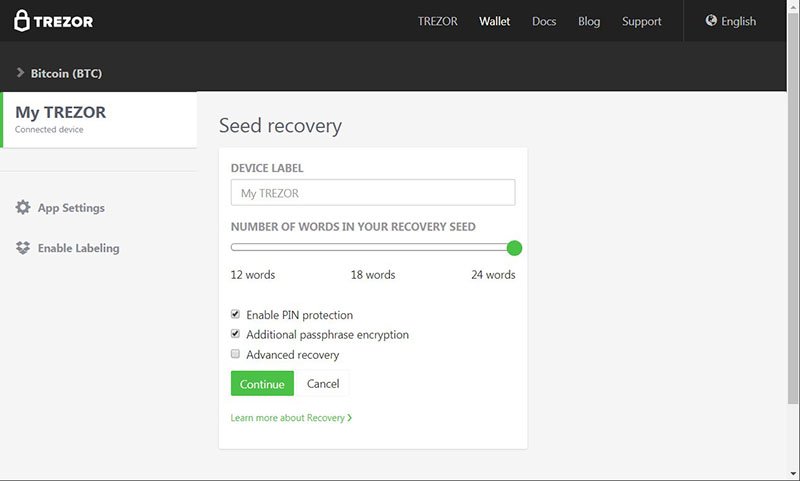Open the English language dropdown

click(731, 21)
